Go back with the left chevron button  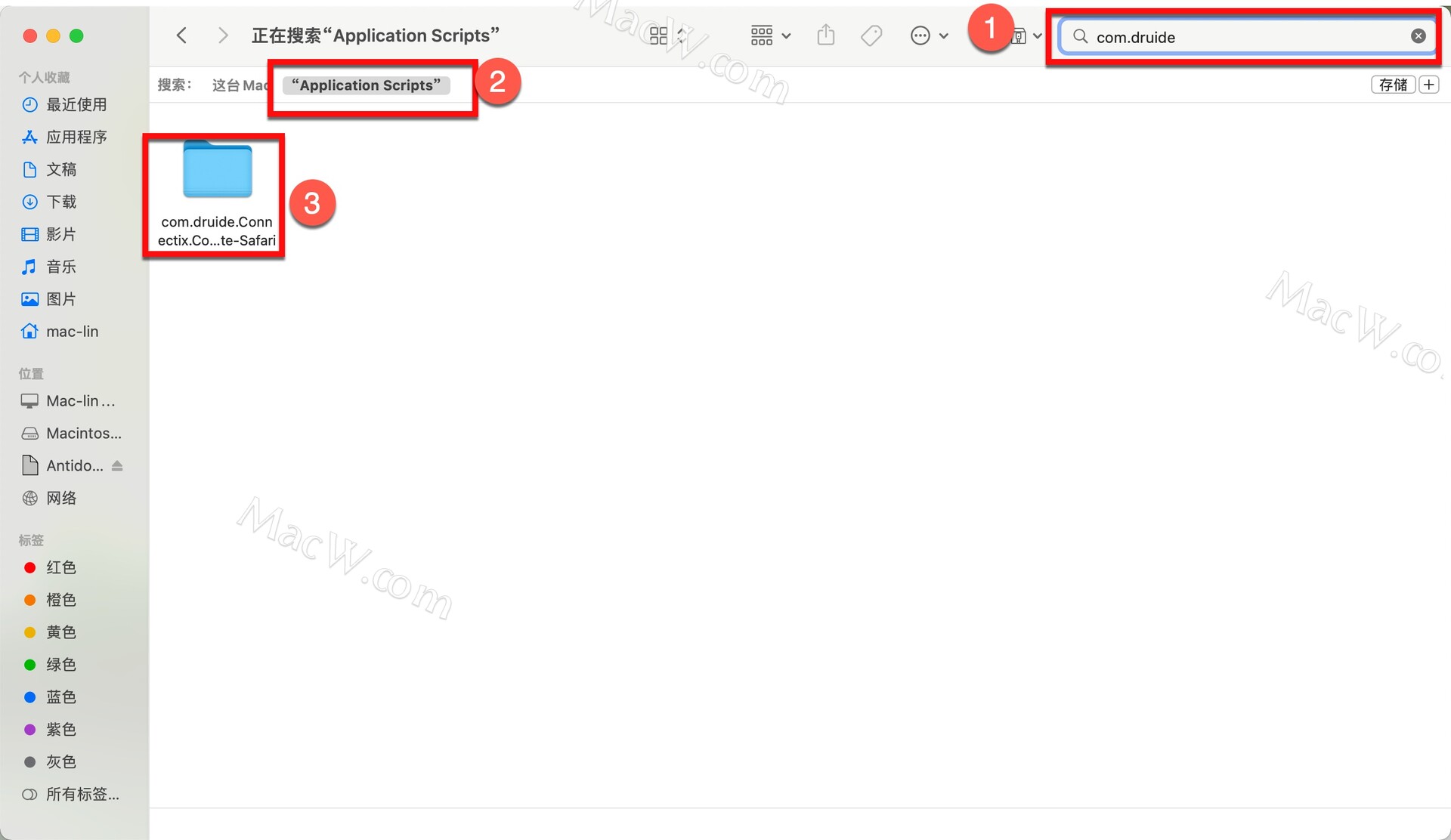point(181,36)
